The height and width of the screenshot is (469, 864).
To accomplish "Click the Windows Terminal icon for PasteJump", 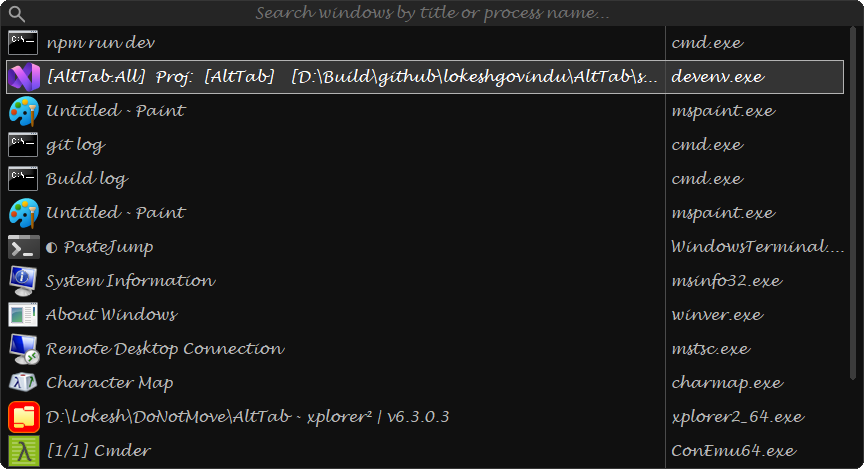I will tap(24, 247).
